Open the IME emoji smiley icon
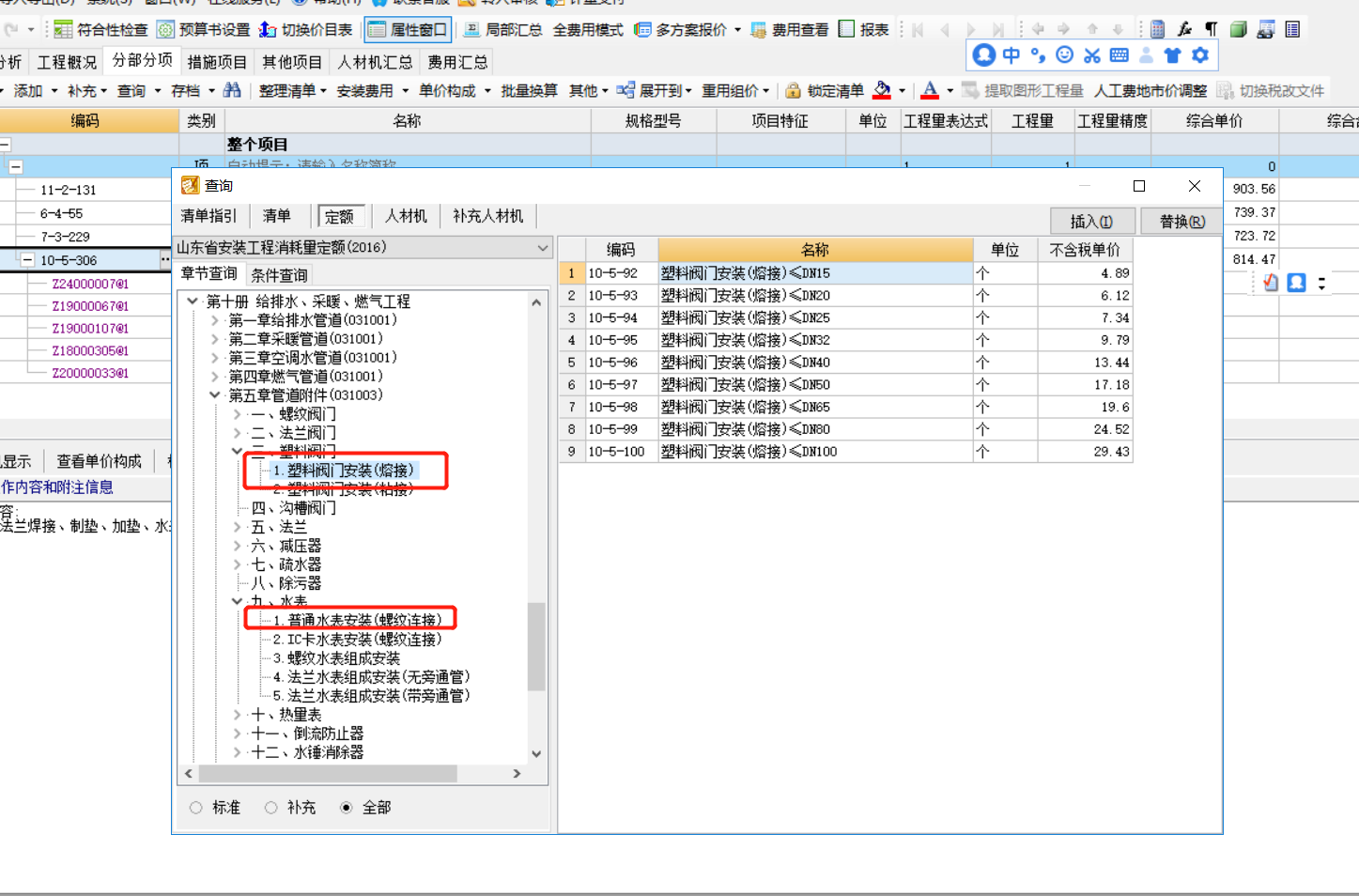Image resolution: width=1359 pixels, height=896 pixels. pos(1064,55)
